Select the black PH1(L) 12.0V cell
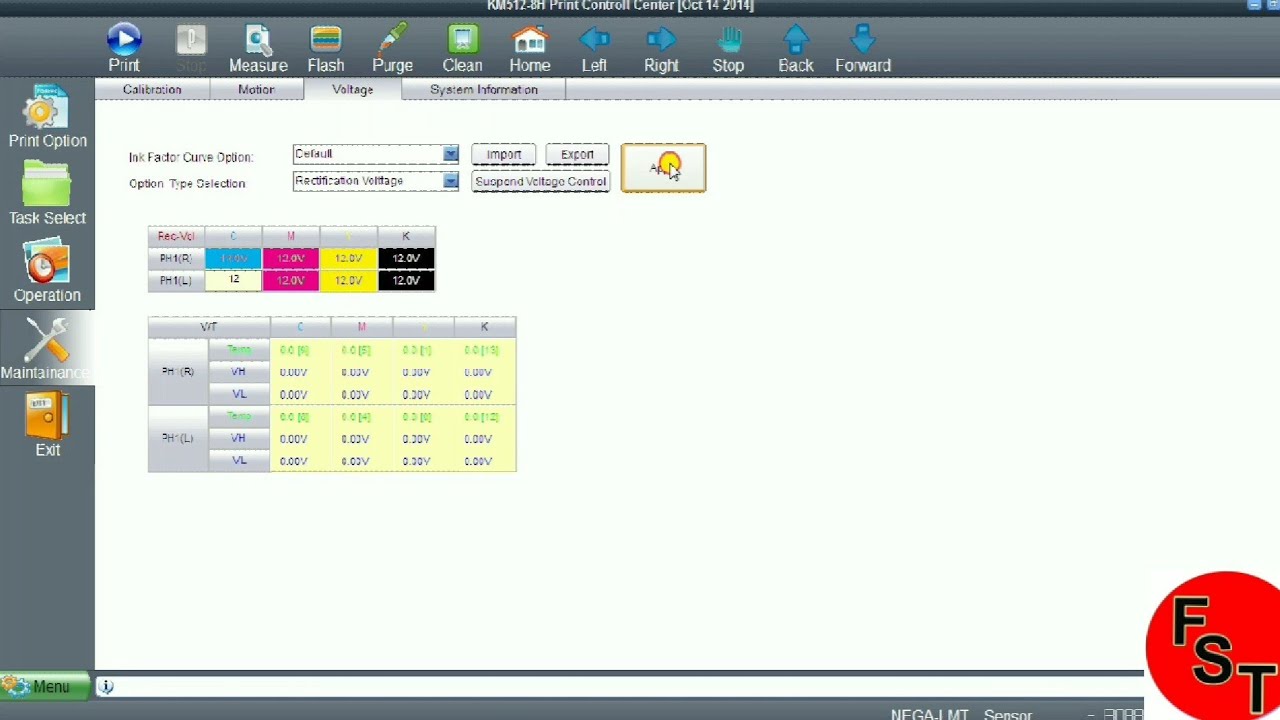This screenshot has width=1280, height=720. click(x=406, y=281)
